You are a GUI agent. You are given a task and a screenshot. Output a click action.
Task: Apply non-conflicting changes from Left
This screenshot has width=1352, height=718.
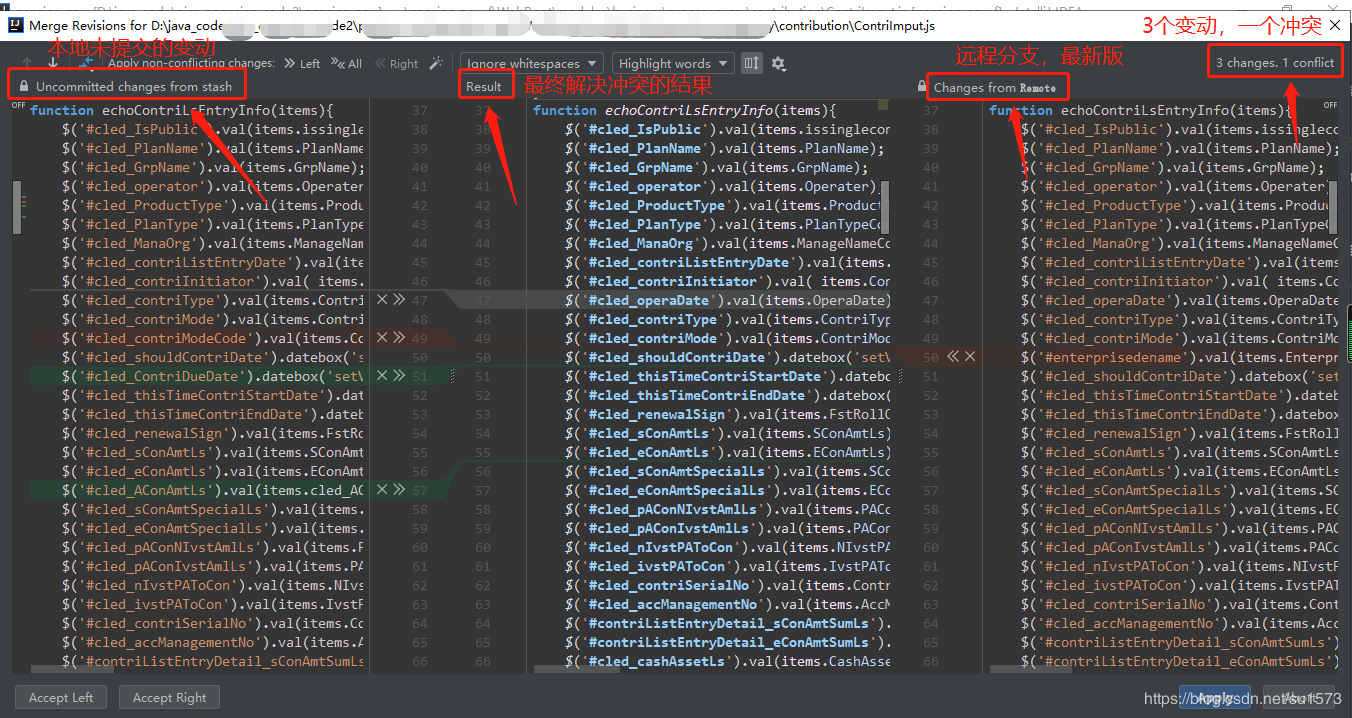click(302, 63)
